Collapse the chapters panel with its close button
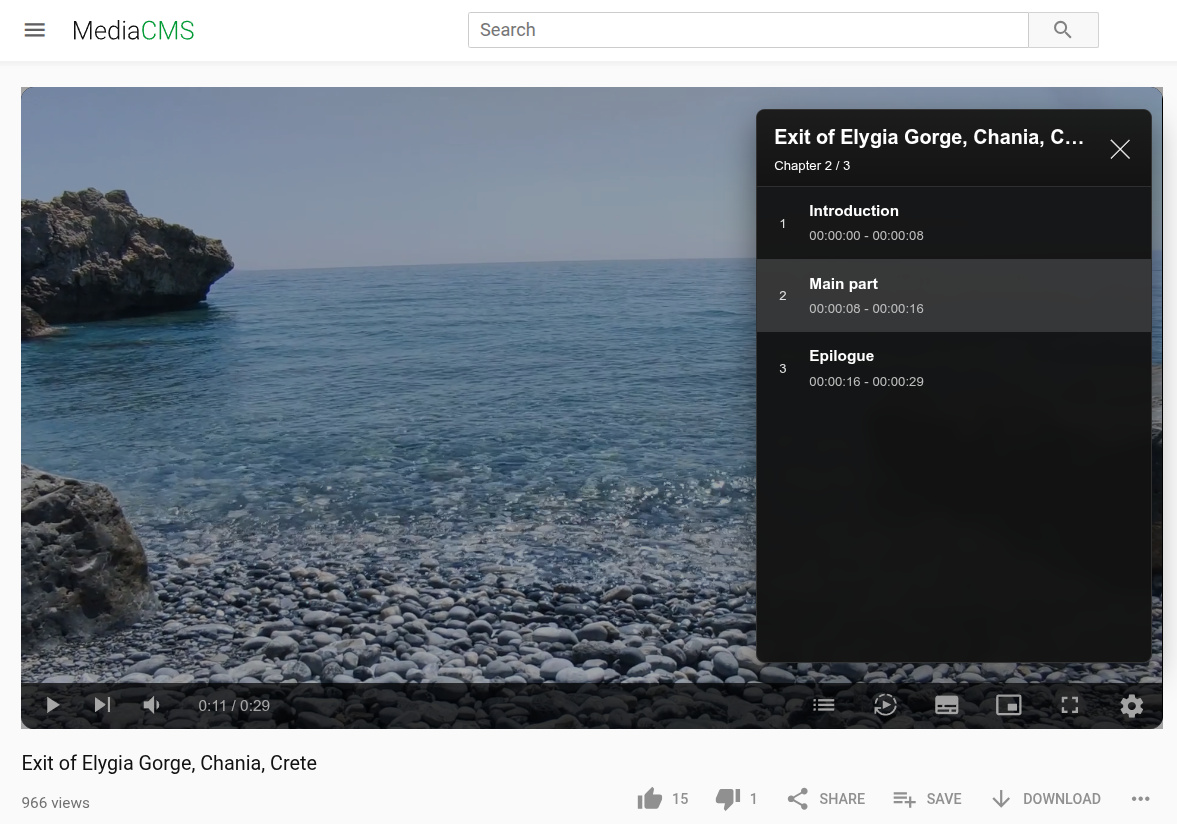1177x824 pixels. coord(1119,148)
